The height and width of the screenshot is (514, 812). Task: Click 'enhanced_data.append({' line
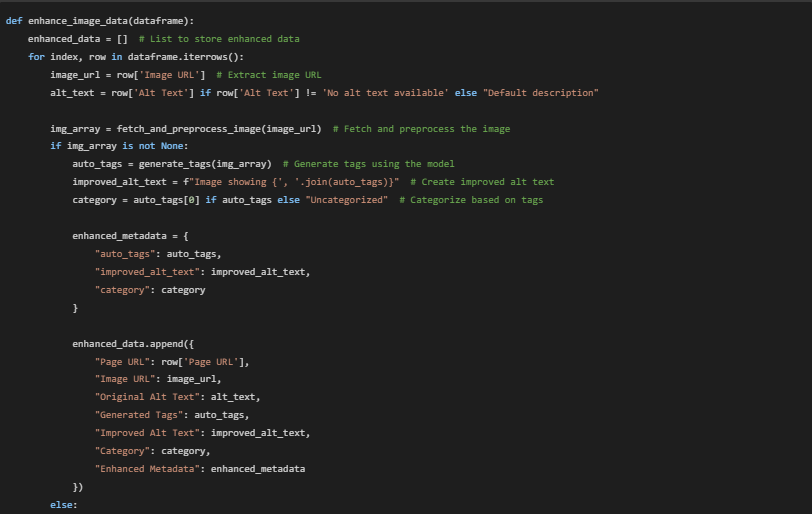click(133, 344)
